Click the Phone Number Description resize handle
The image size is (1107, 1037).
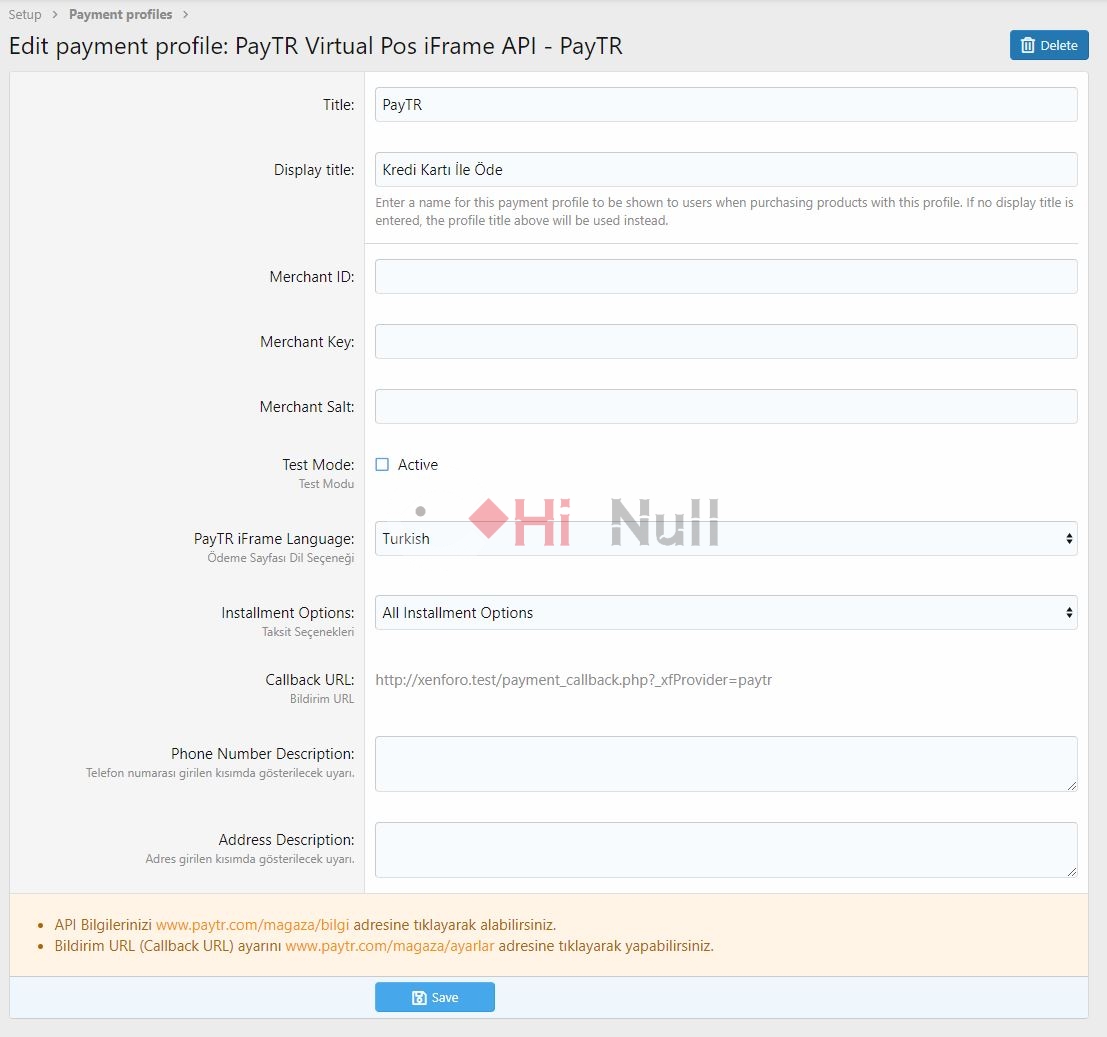pyautogui.click(x=1072, y=786)
